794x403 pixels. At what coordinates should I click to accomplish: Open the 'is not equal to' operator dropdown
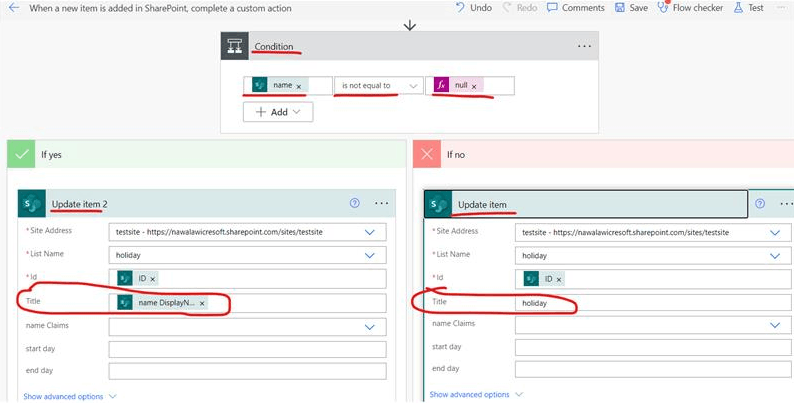[x=378, y=86]
